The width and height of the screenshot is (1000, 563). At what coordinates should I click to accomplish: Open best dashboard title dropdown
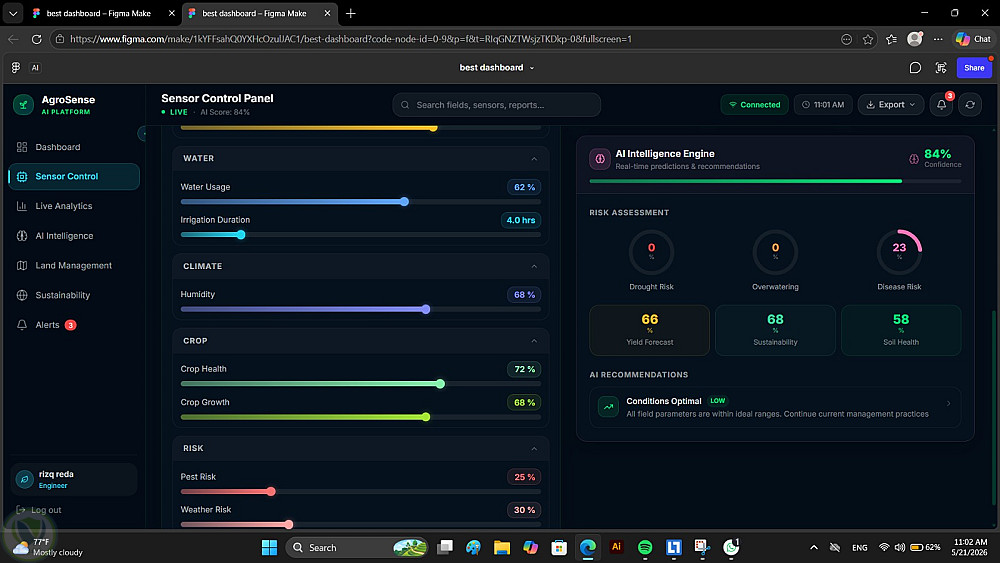pos(497,68)
